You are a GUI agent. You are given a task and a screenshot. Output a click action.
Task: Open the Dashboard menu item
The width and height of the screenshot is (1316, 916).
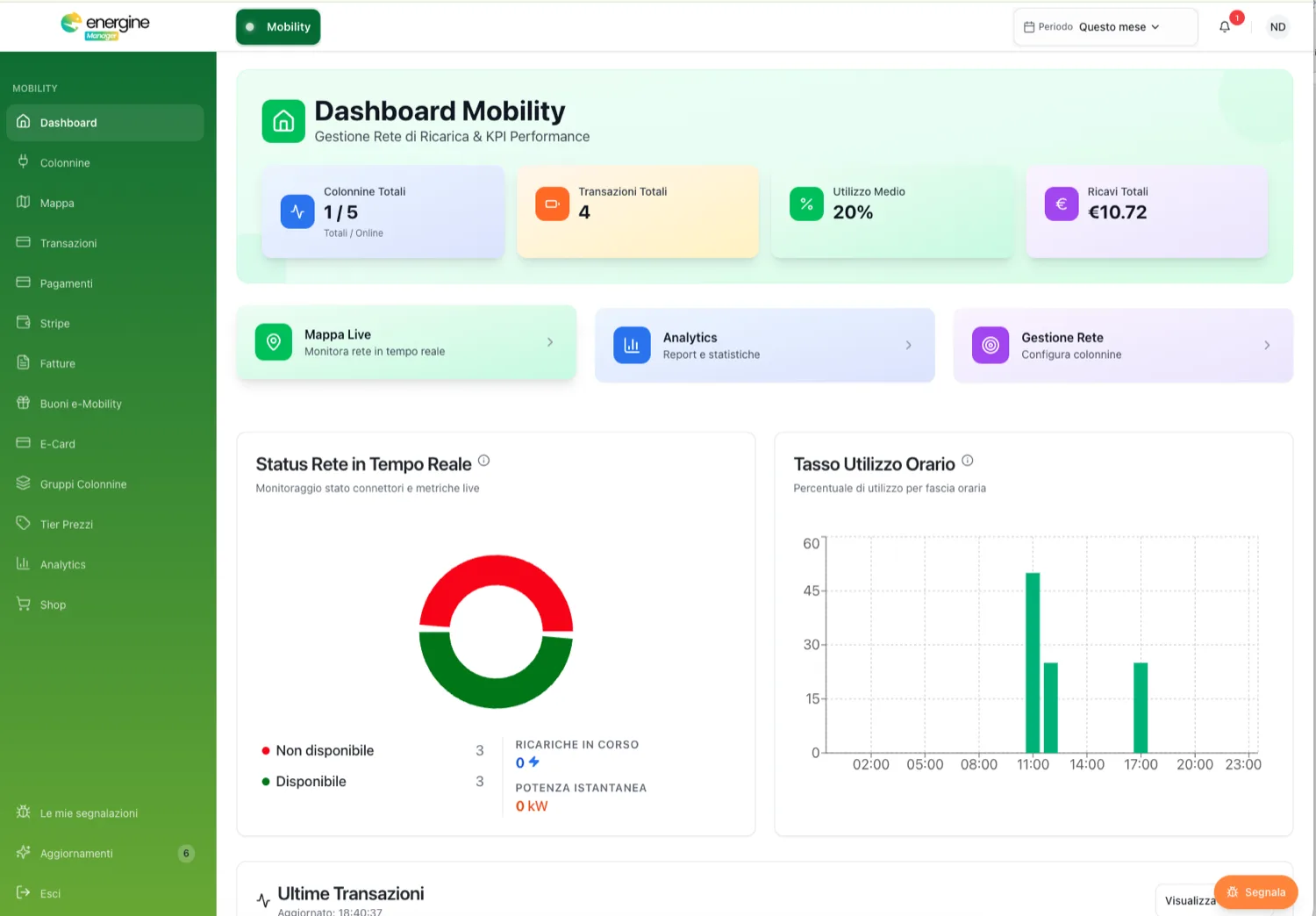point(105,123)
